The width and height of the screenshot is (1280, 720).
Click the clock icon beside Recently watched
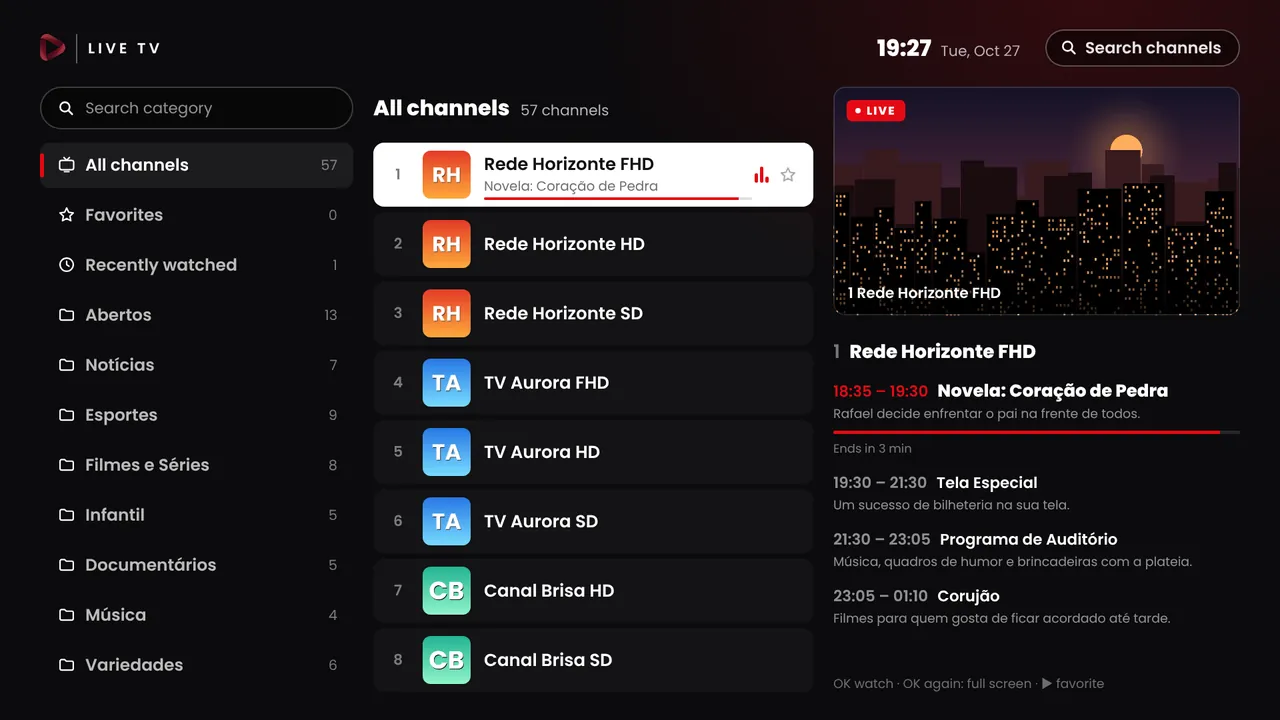coord(67,265)
